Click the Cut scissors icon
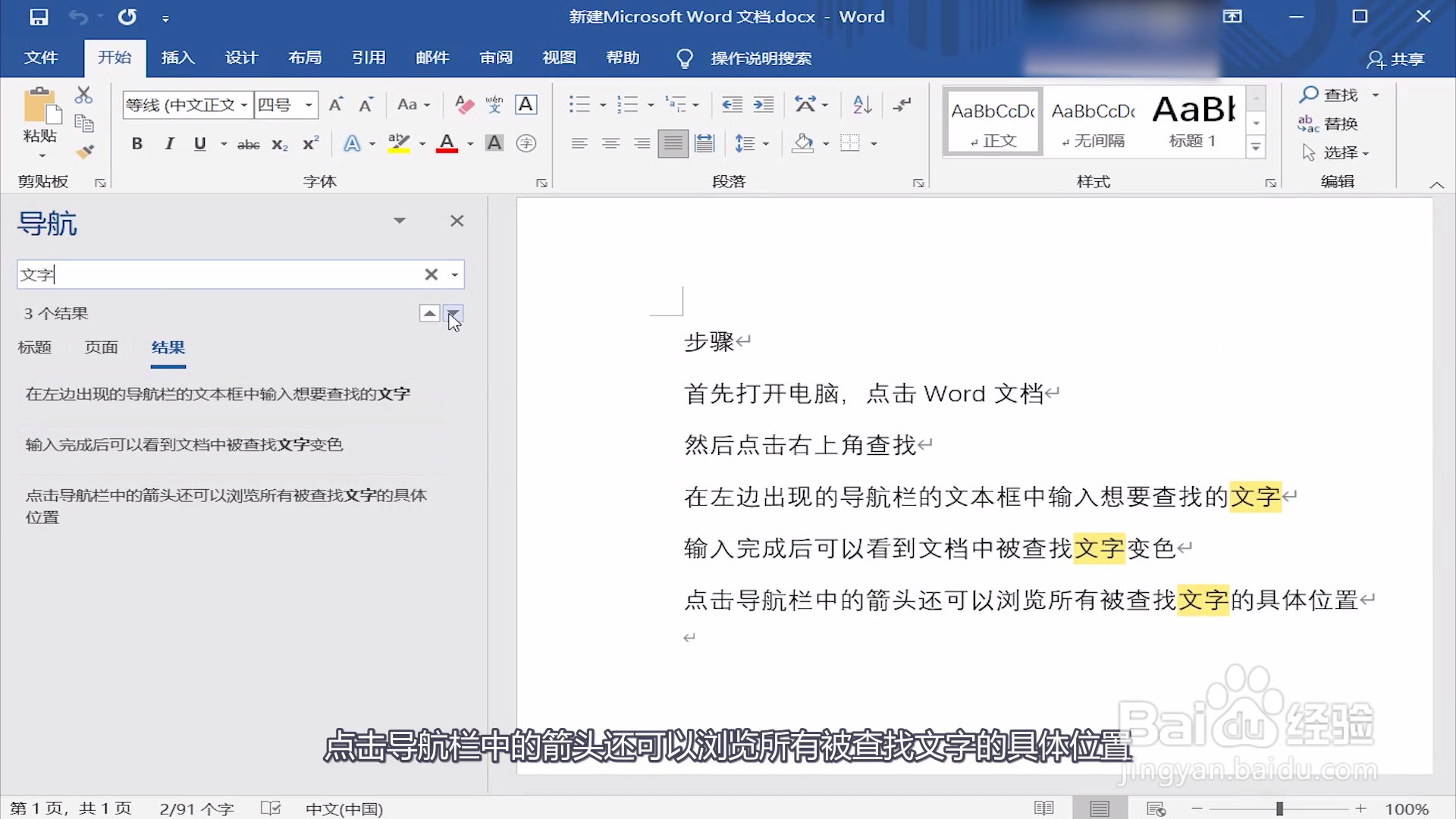The width and height of the screenshot is (1456, 819). click(83, 96)
